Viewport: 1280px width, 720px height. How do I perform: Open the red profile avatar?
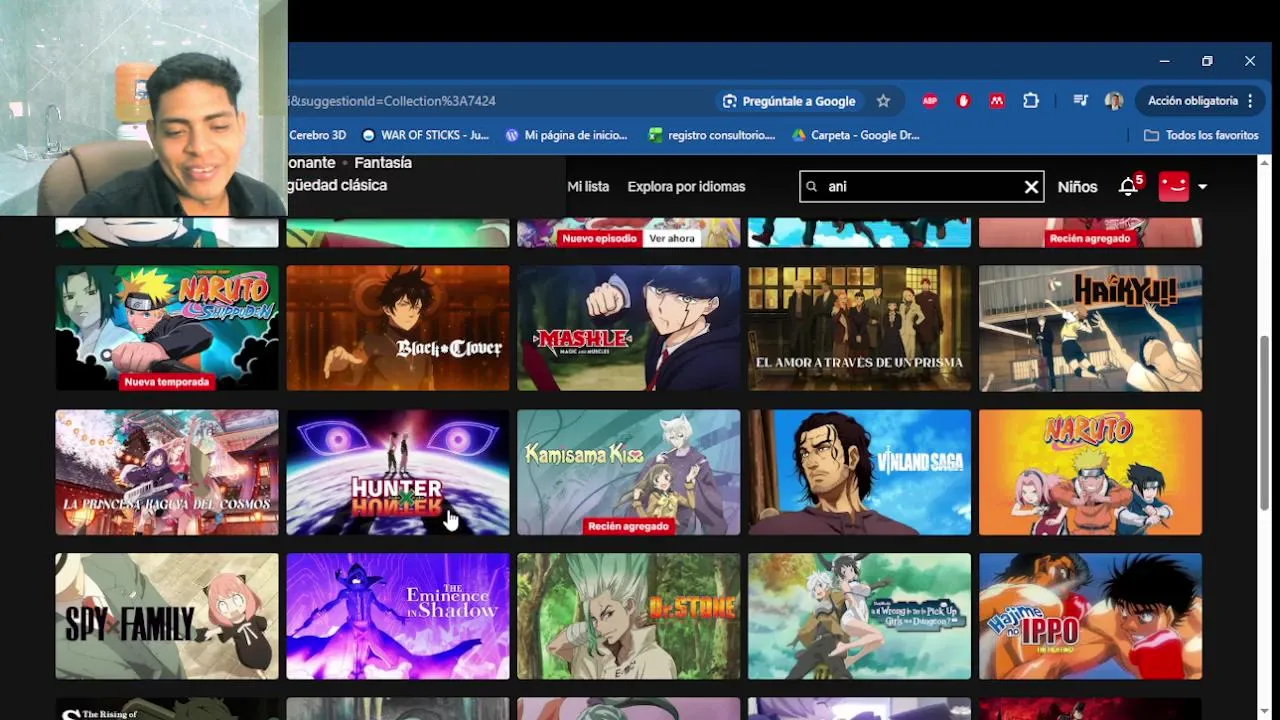point(1174,187)
